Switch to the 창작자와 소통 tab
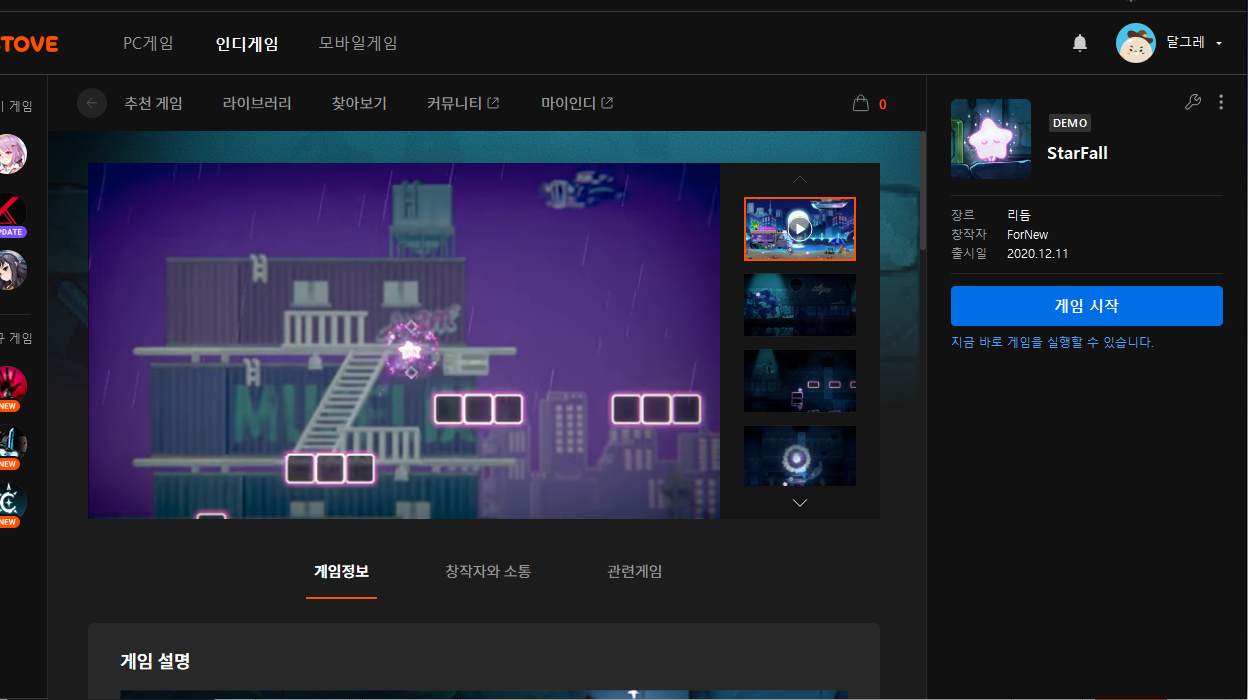The image size is (1248, 700). [x=488, y=572]
